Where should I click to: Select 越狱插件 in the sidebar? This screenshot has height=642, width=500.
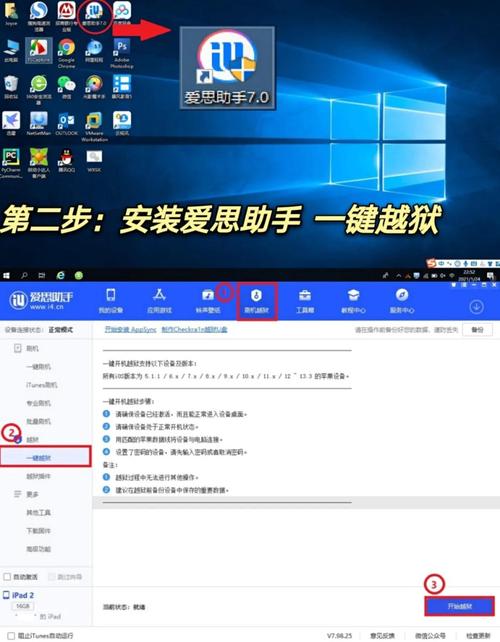tap(38, 476)
